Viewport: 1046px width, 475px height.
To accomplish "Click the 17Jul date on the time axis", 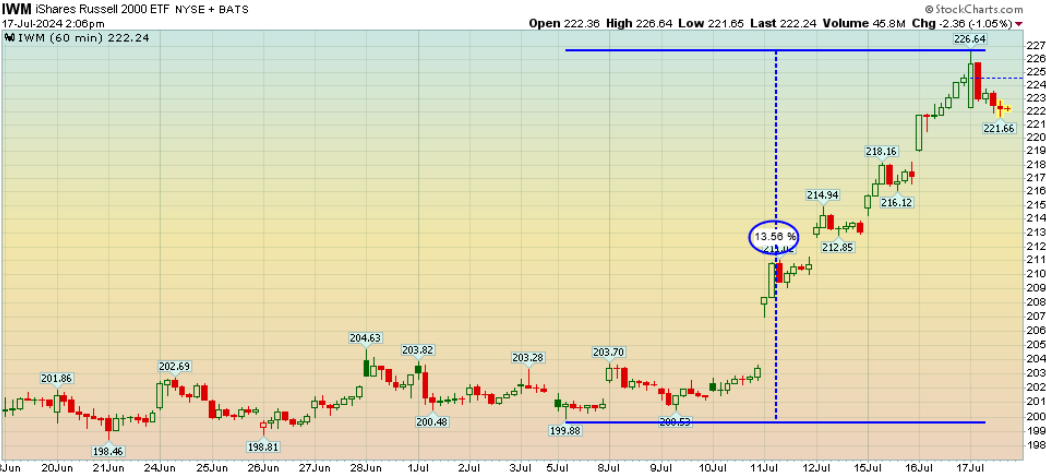I will click(973, 467).
